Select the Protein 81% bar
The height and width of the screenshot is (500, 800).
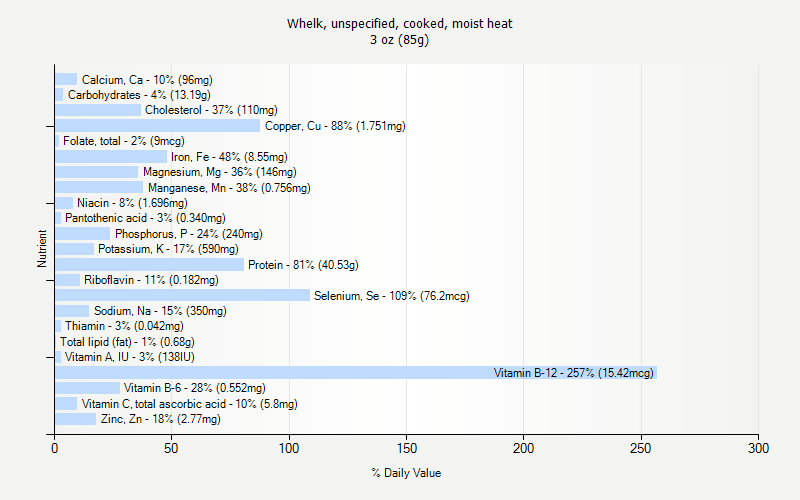(149, 264)
